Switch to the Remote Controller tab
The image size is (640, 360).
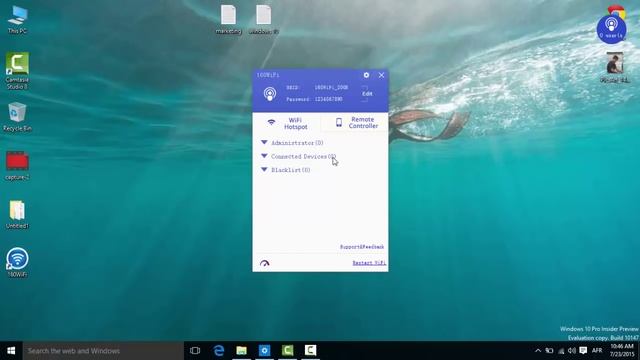pos(356,123)
